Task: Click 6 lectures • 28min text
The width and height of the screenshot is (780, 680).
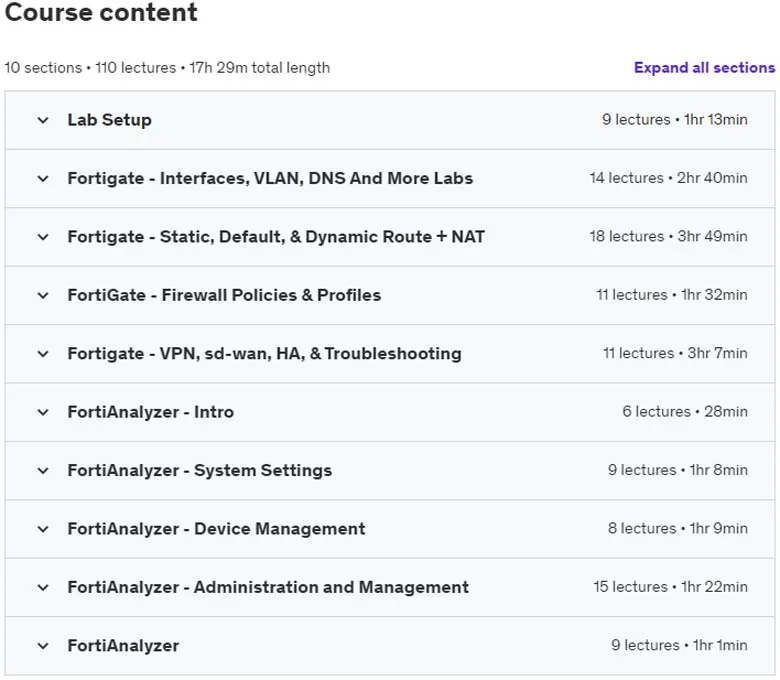Action: coord(685,412)
